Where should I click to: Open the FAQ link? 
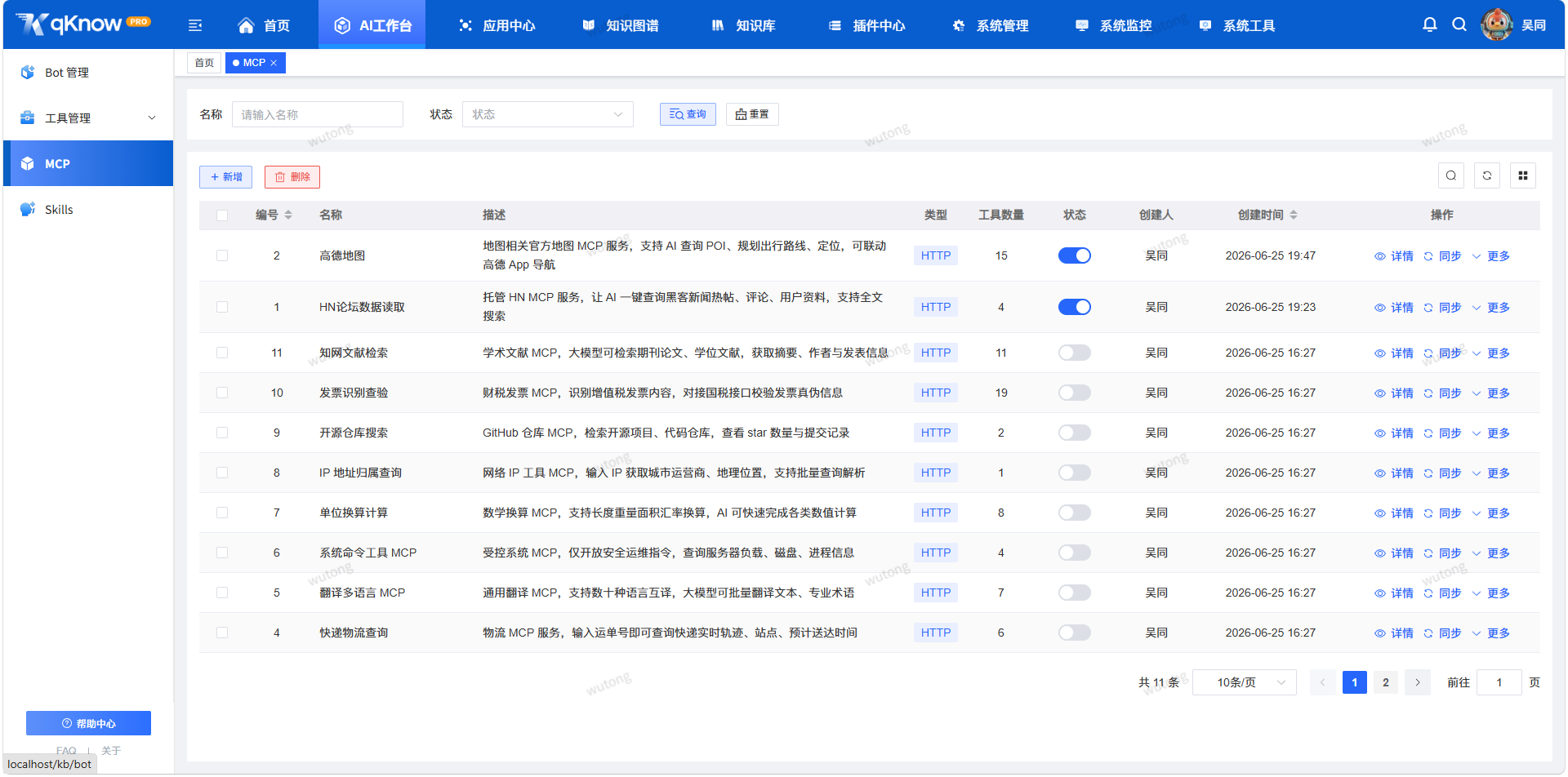[66, 750]
